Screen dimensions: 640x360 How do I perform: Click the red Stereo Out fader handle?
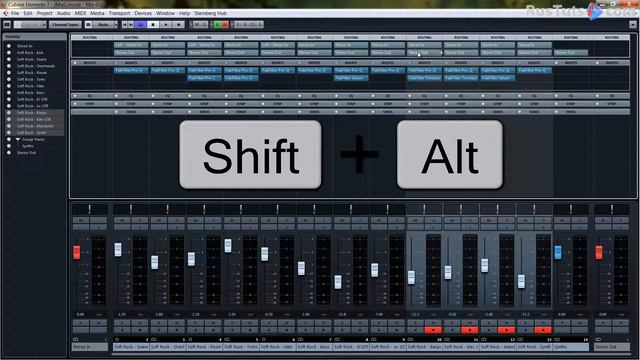click(599, 252)
